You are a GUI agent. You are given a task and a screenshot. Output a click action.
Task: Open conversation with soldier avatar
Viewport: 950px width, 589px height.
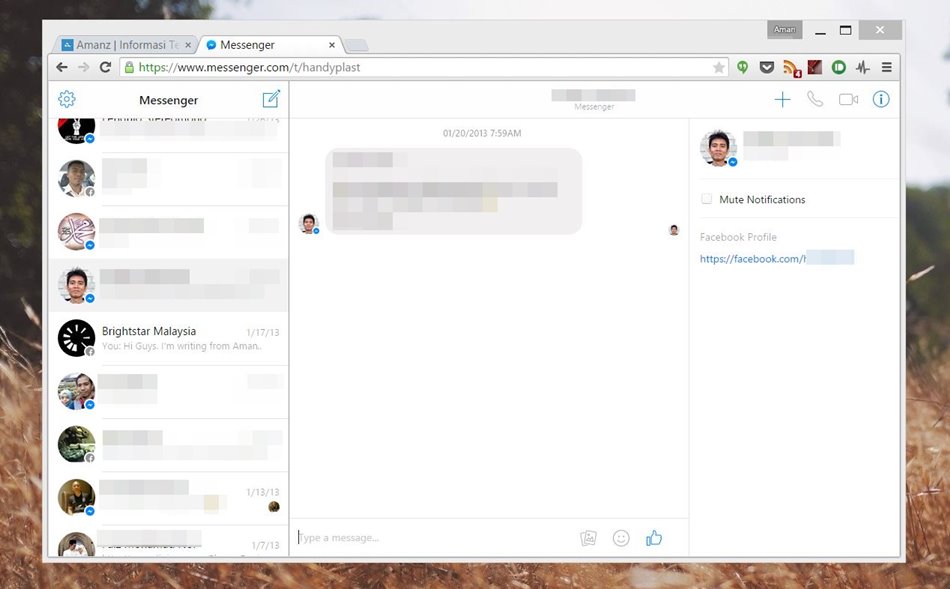(168, 444)
